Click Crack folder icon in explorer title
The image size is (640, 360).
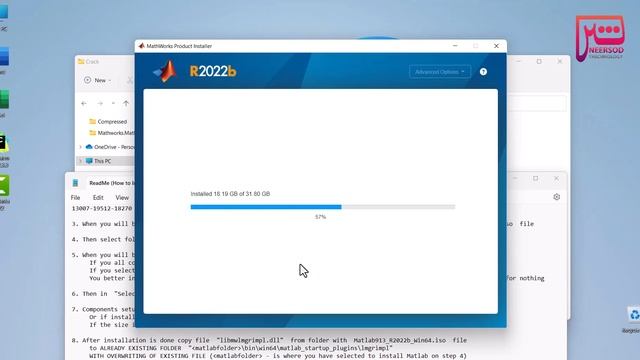81,62
